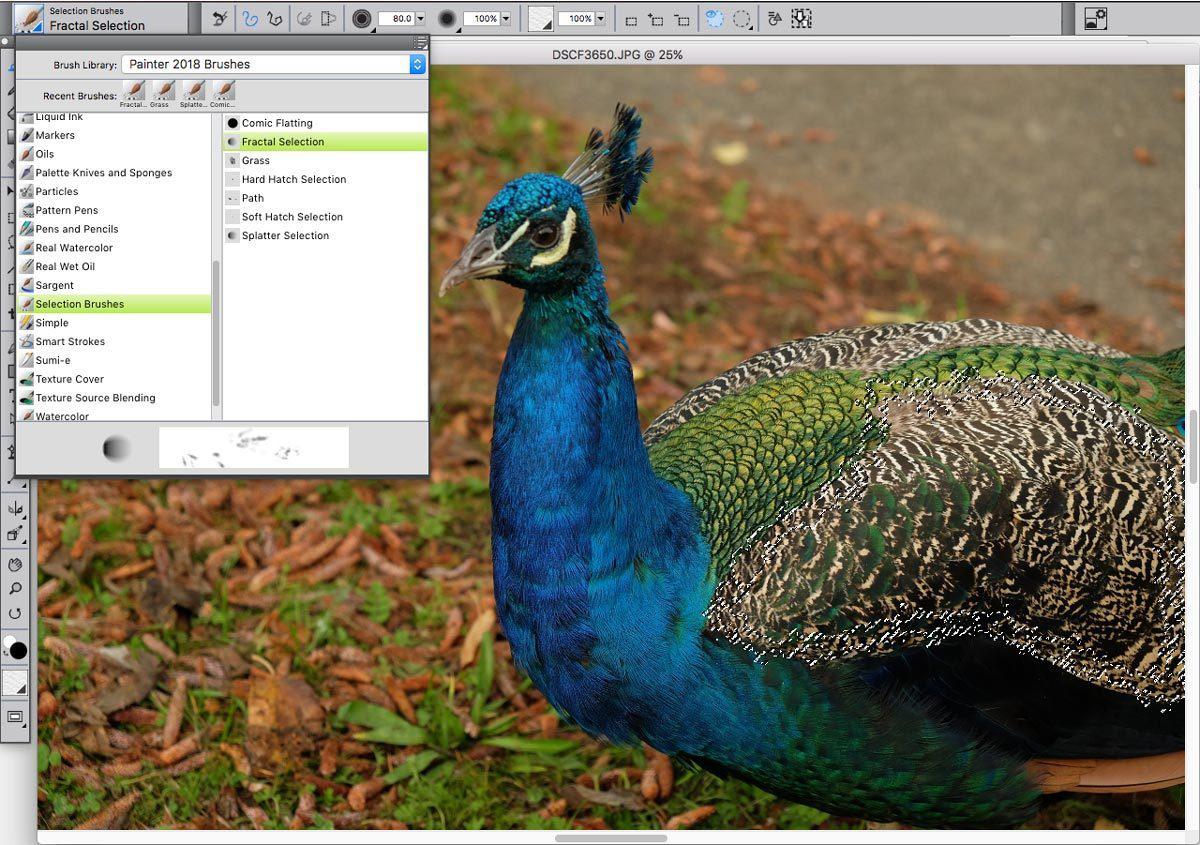Click the brush dab preview

point(117,448)
